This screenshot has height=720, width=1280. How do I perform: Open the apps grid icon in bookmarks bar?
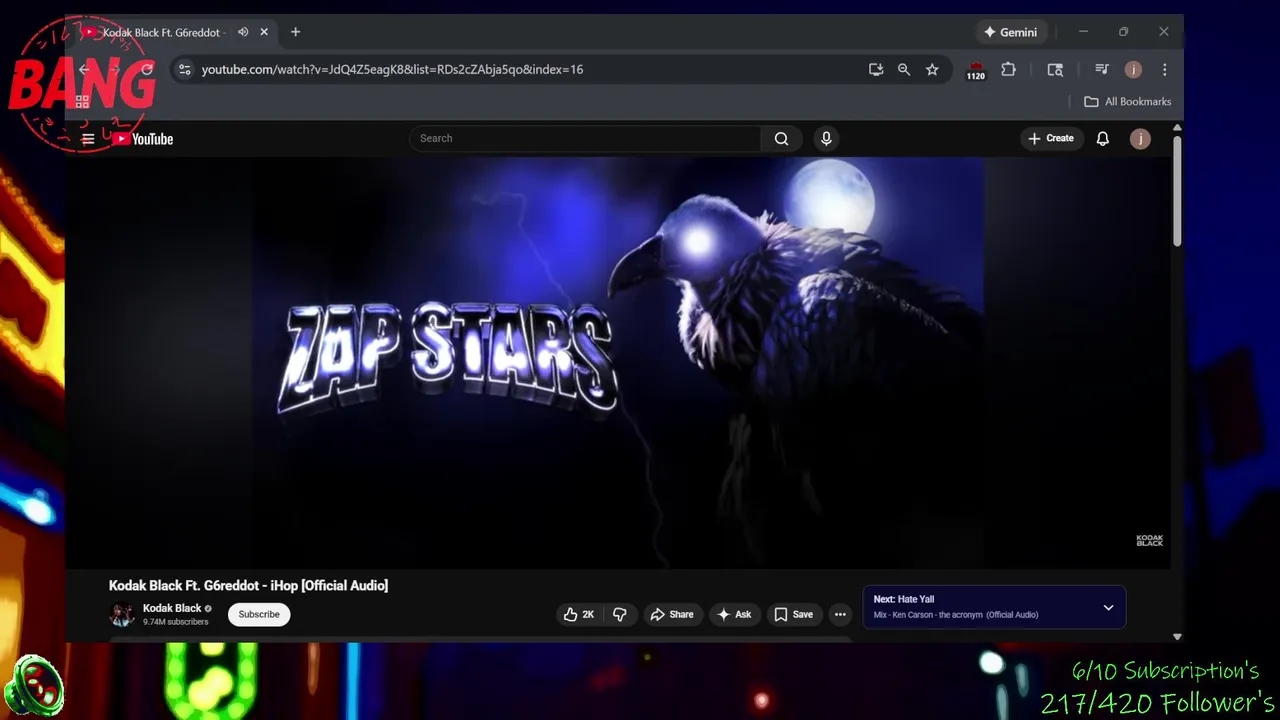click(82, 102)
